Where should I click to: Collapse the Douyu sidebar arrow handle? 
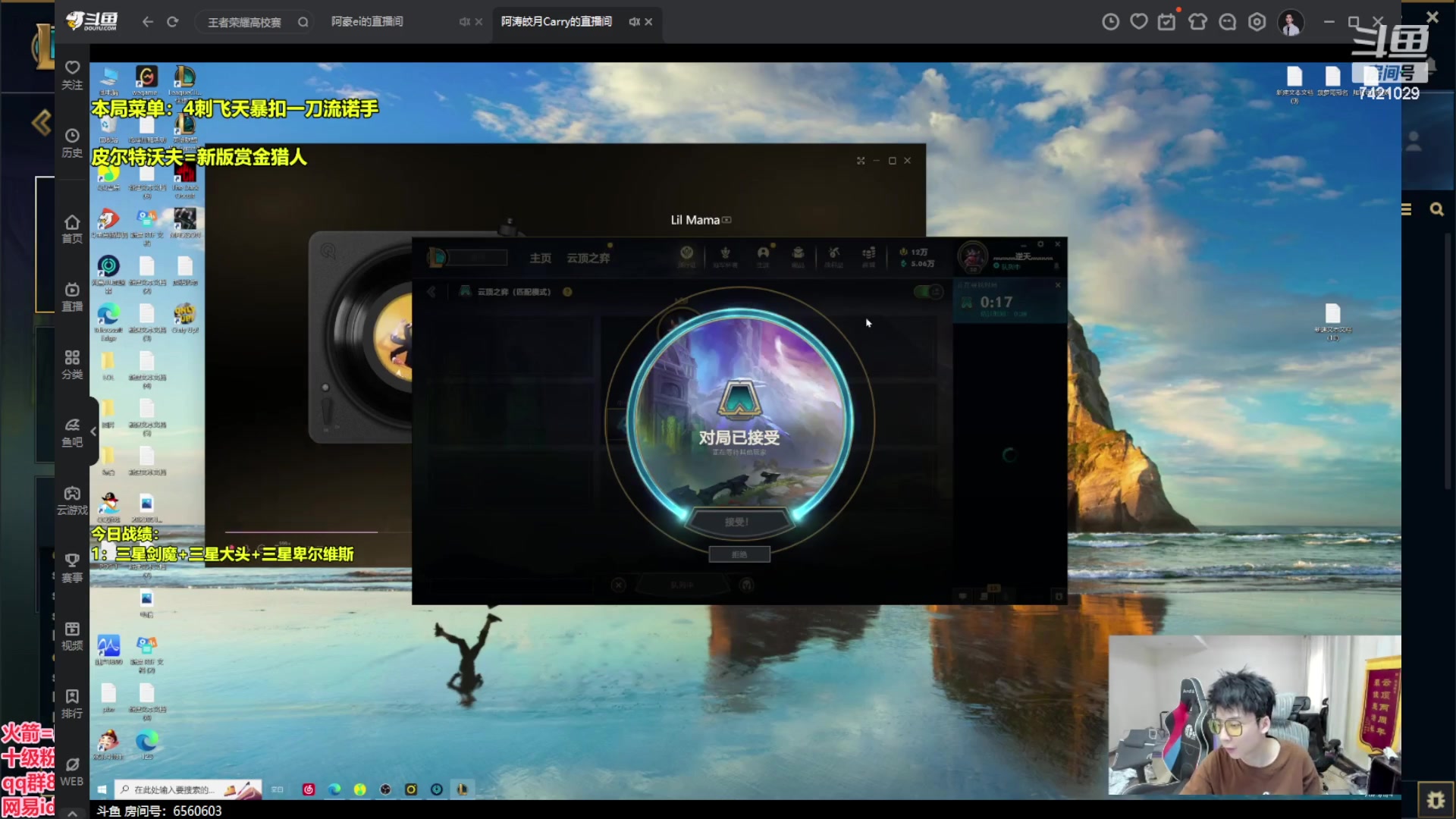pyautogui.click(x=93, y=431)
